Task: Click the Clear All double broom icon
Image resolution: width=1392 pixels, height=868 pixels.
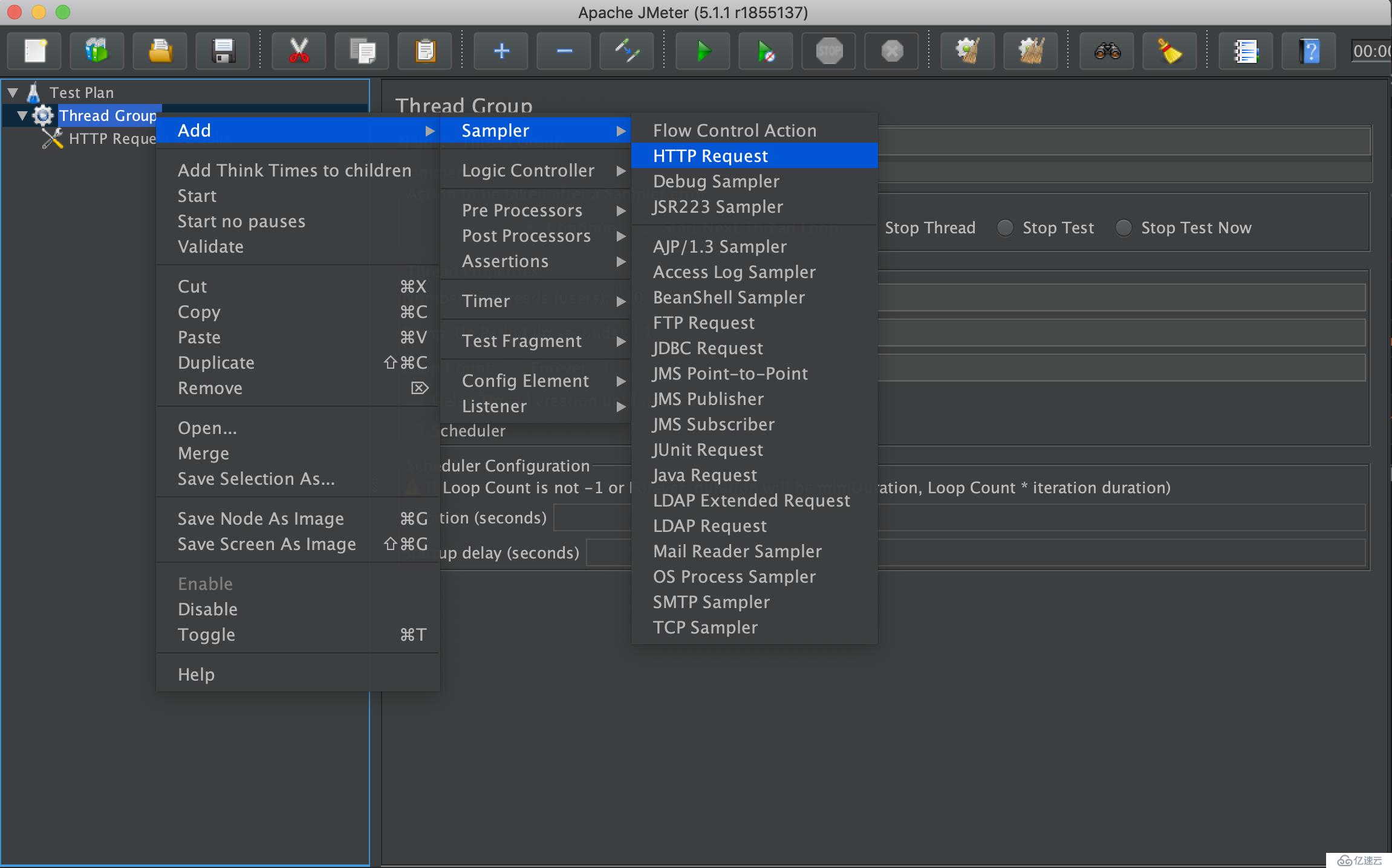Action: [x=1031, y=51]
